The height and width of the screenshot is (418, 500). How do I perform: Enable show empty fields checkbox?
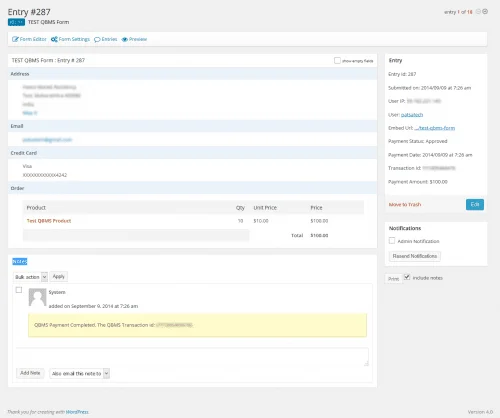point(337,60)
